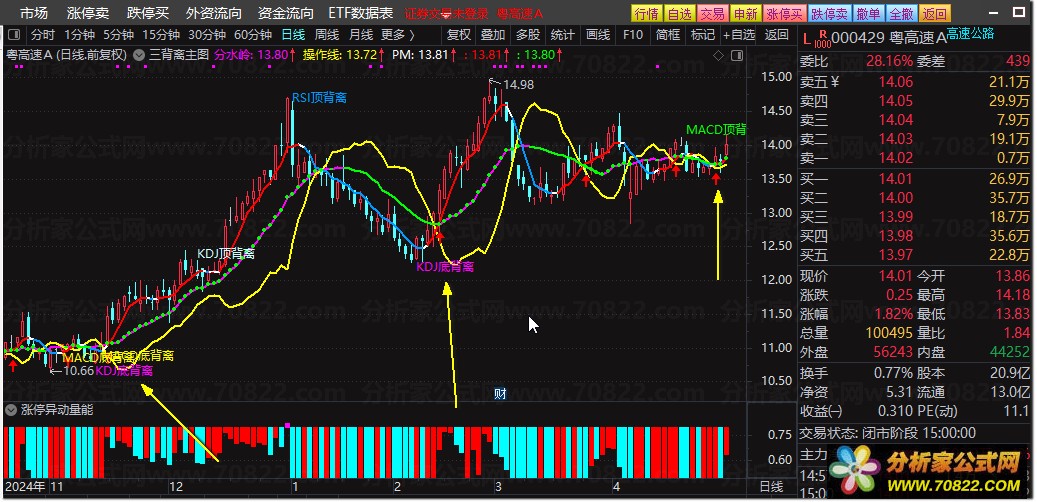Click the red 交易 button
The width and height of the screenshot is (1037, 502).
[712, 13]
